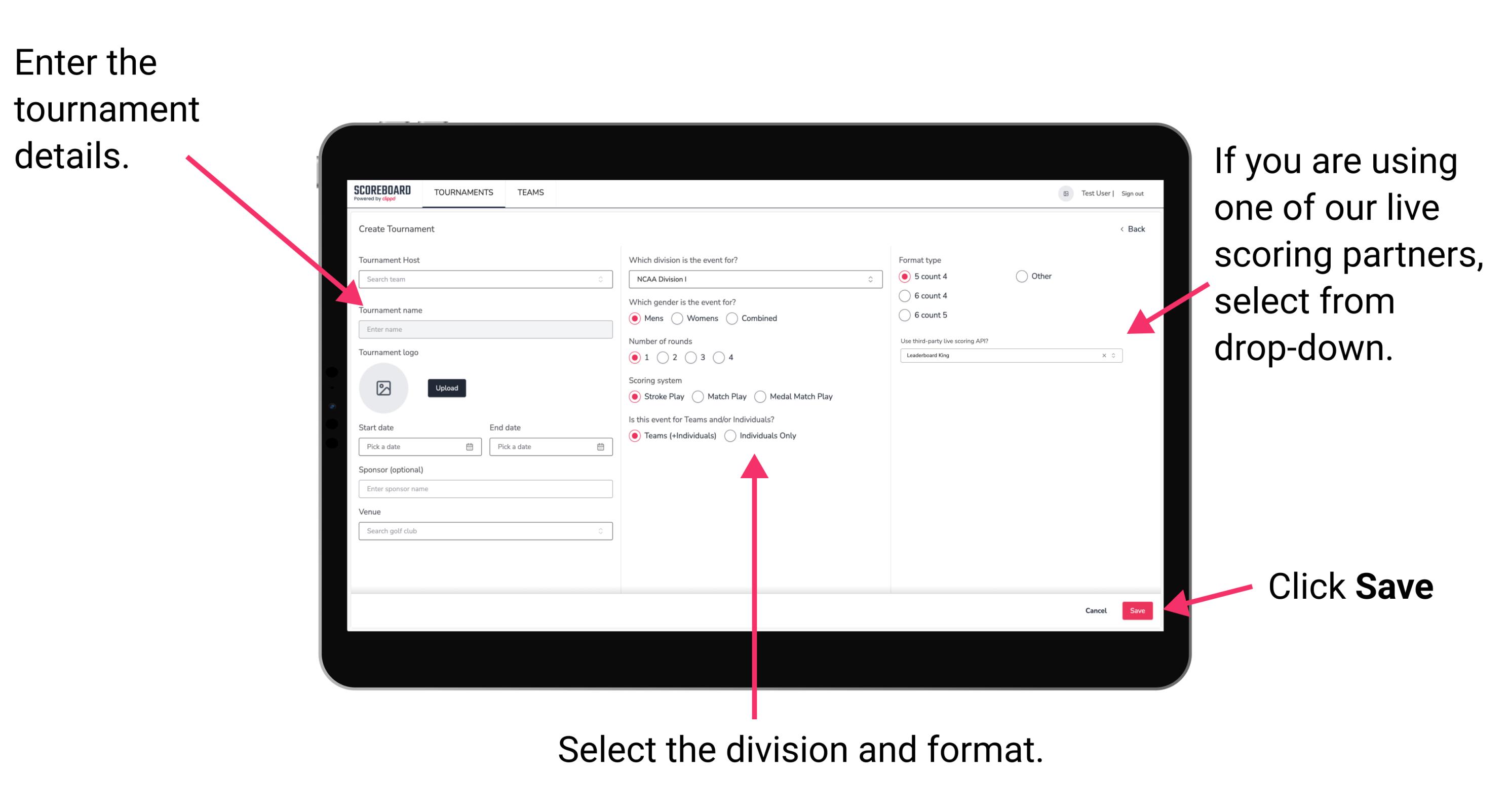Select the Womens gender radio button
The image size is (1509, 812).
point(680,318)
